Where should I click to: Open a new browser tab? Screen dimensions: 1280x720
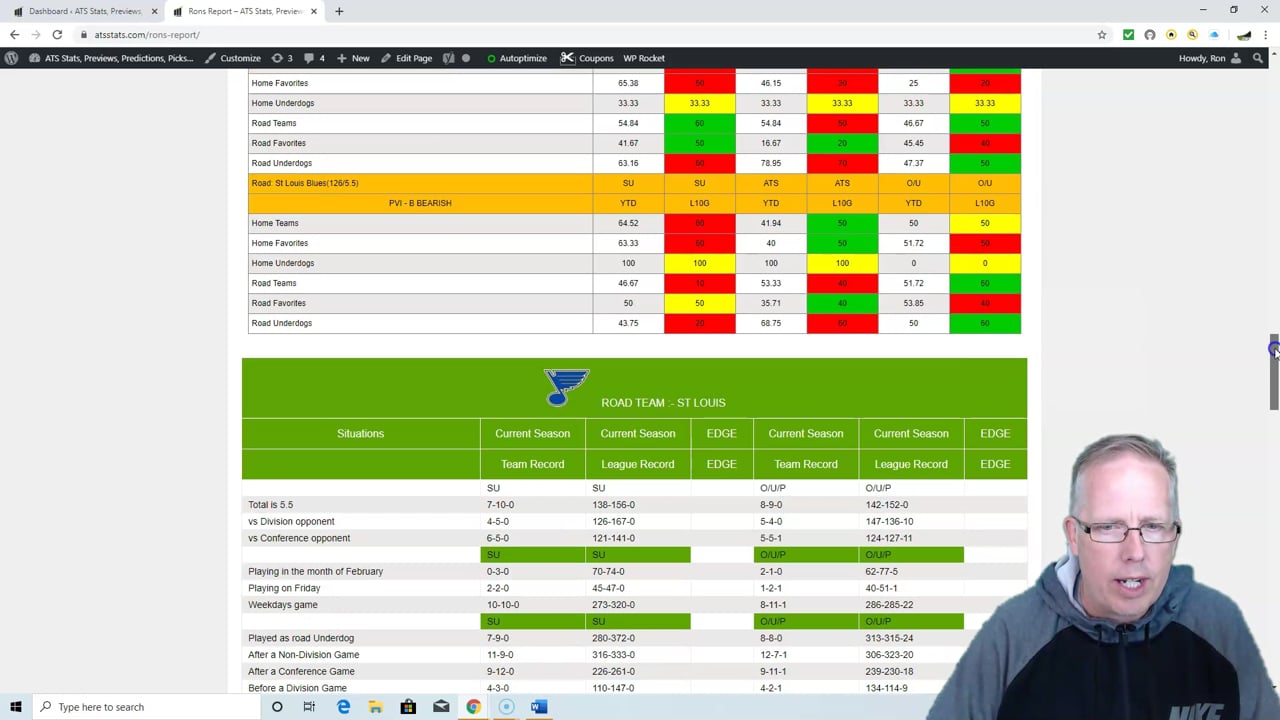pyautogui.click(x=339, y=11)
